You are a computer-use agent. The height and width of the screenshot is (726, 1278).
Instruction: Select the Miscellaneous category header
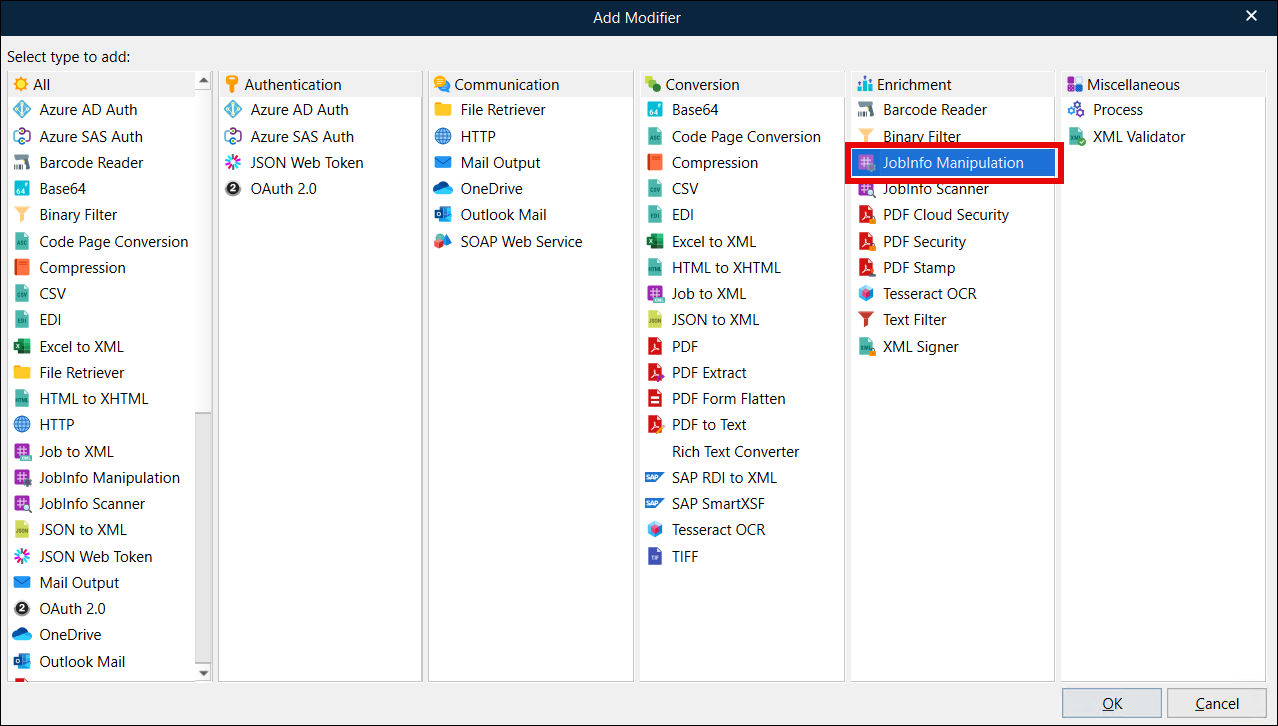1165,84
